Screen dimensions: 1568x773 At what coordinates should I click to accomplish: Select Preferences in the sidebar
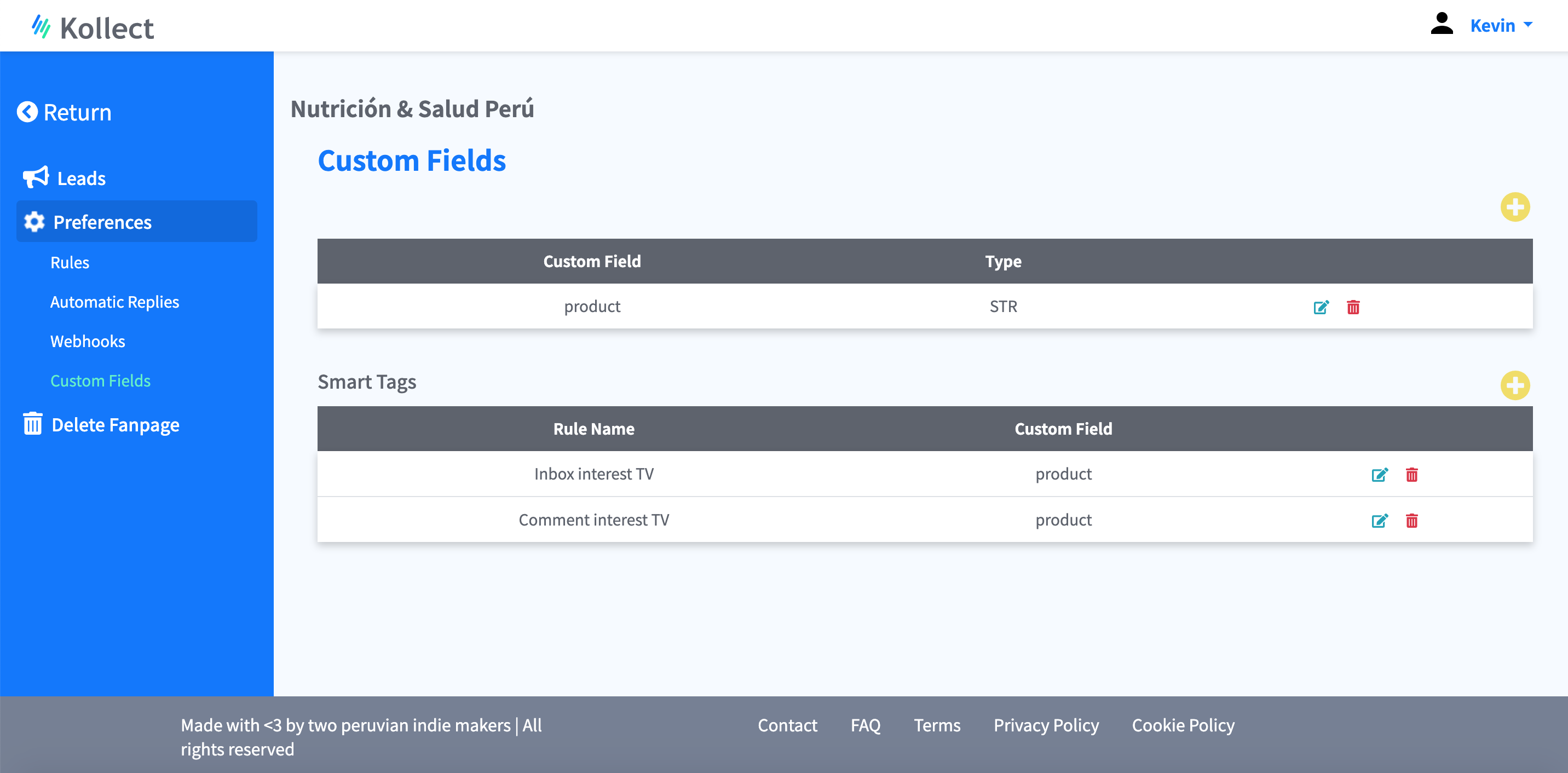[x=102, y=222]
